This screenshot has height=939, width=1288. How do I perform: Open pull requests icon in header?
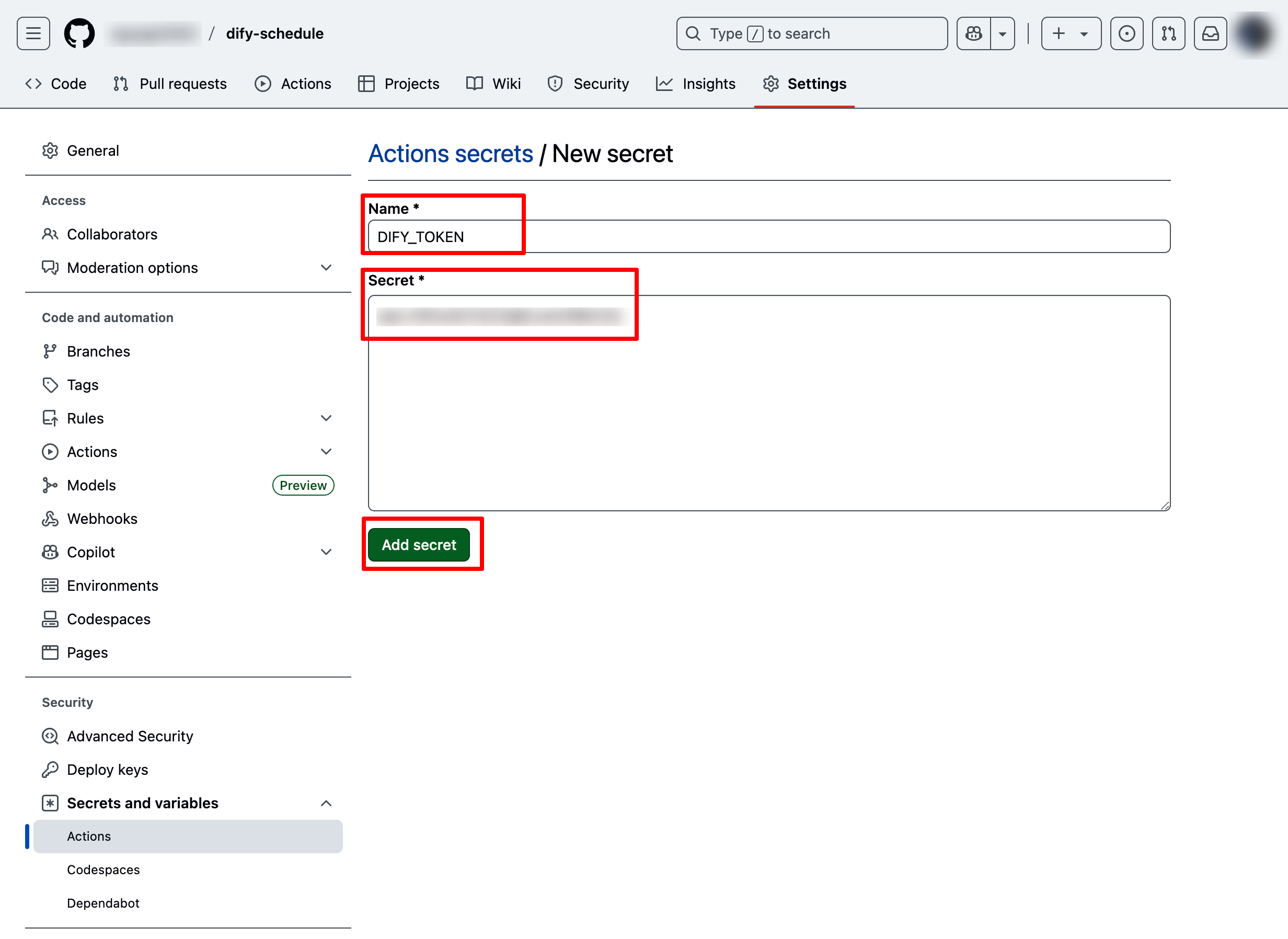point(1168,33)
